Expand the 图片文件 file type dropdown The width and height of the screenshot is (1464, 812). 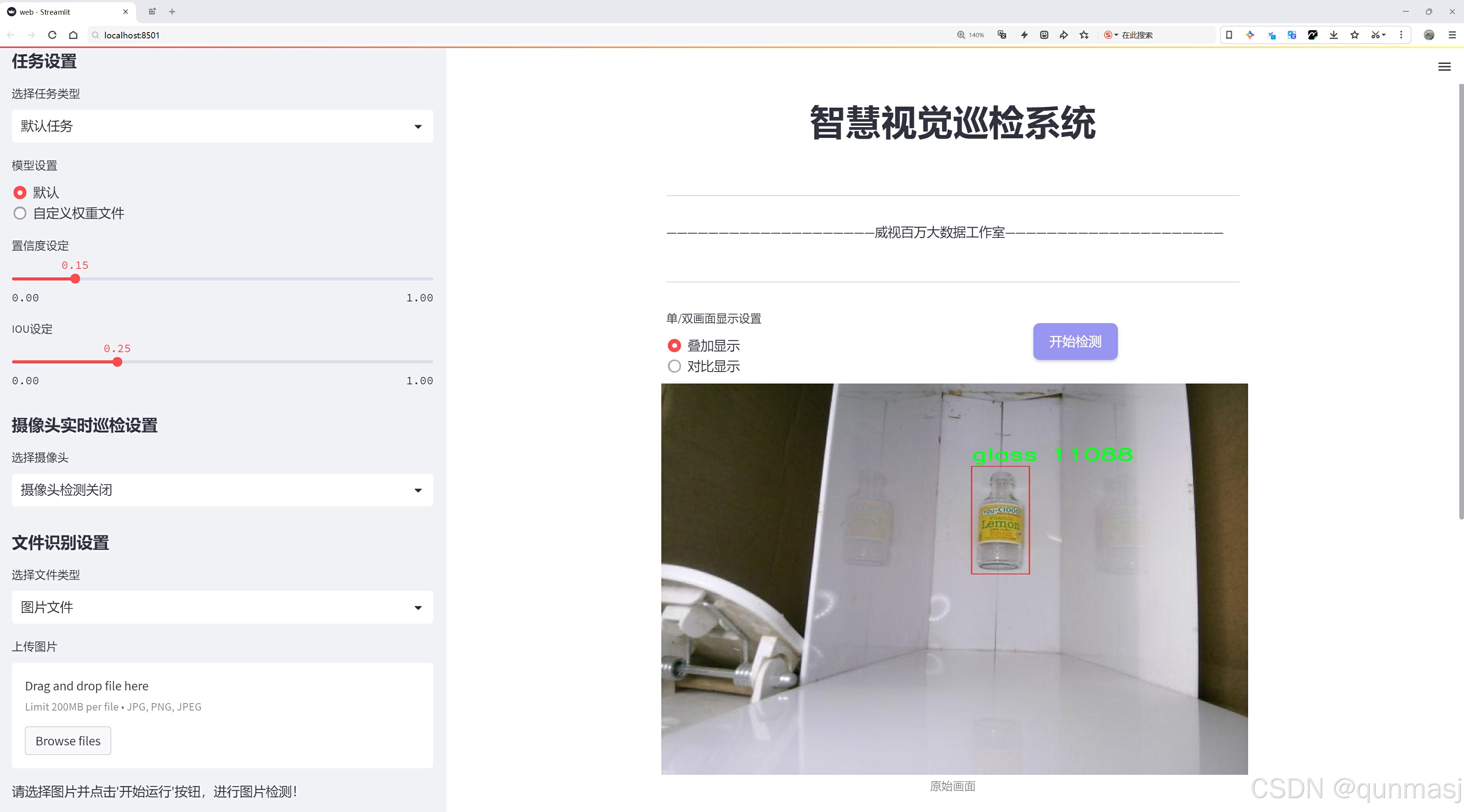pos(222,607)
